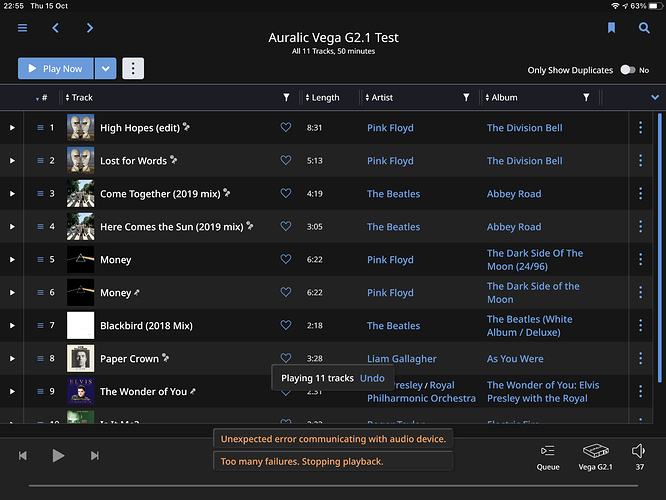
Task: Open bookmarks via the bookmark icon
Action: tap(611, 28)
